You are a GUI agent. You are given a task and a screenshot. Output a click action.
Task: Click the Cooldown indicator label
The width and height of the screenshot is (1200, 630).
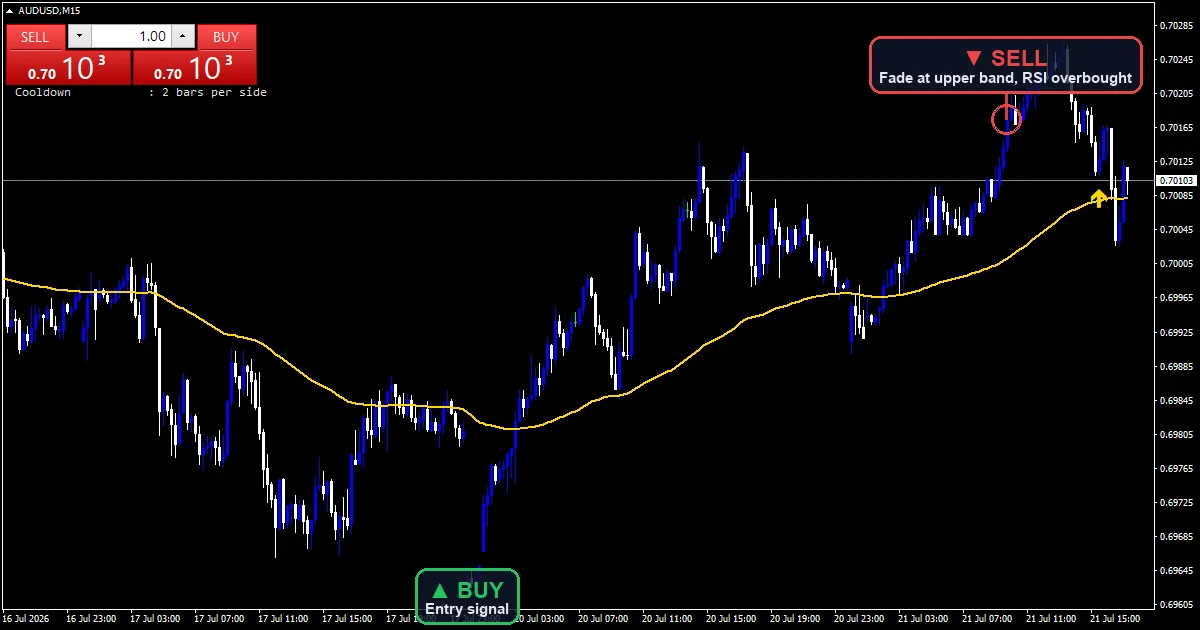click(x=43, y=92)
